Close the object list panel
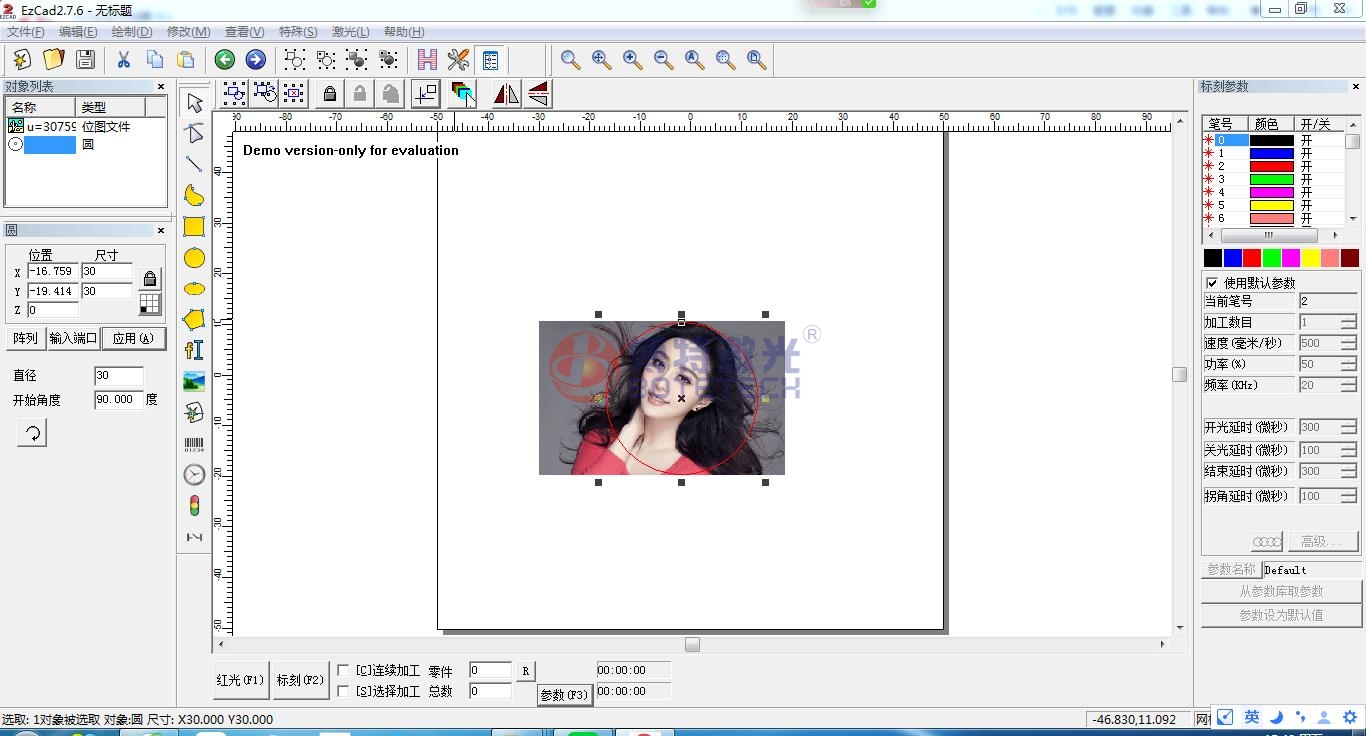Screen dimensions: 1366x736 point(162,87)
